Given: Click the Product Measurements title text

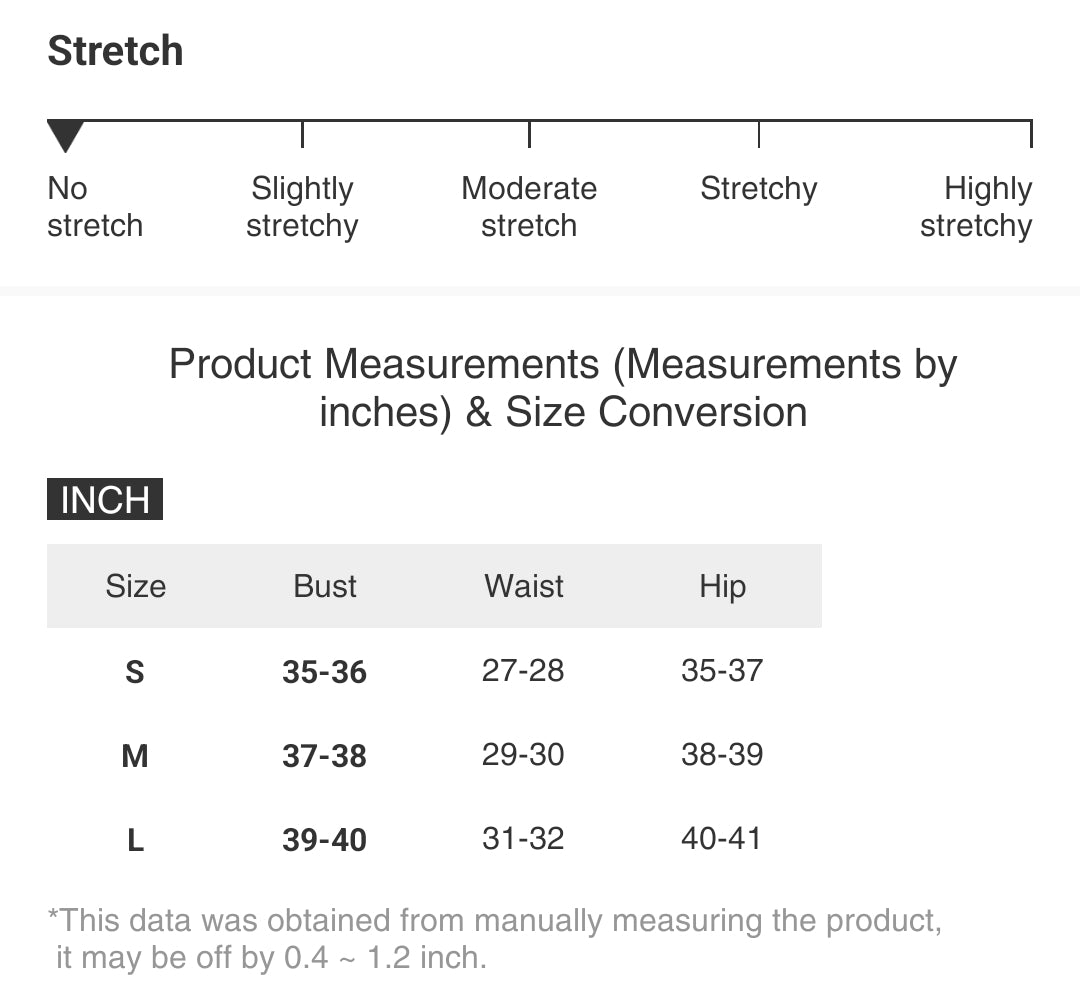Looking at the screenshot, I should [x=563, y=388].
